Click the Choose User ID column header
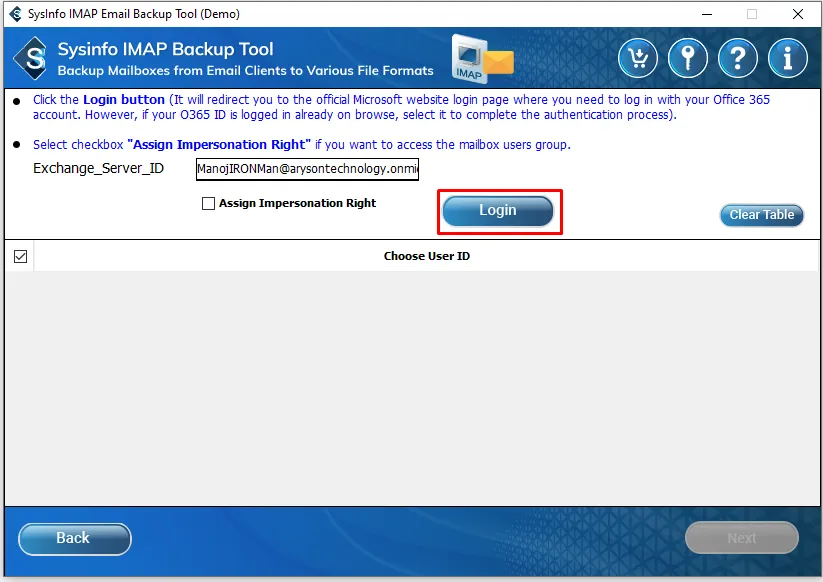Viewport: 823px width, 582px height. click(427, 256)
